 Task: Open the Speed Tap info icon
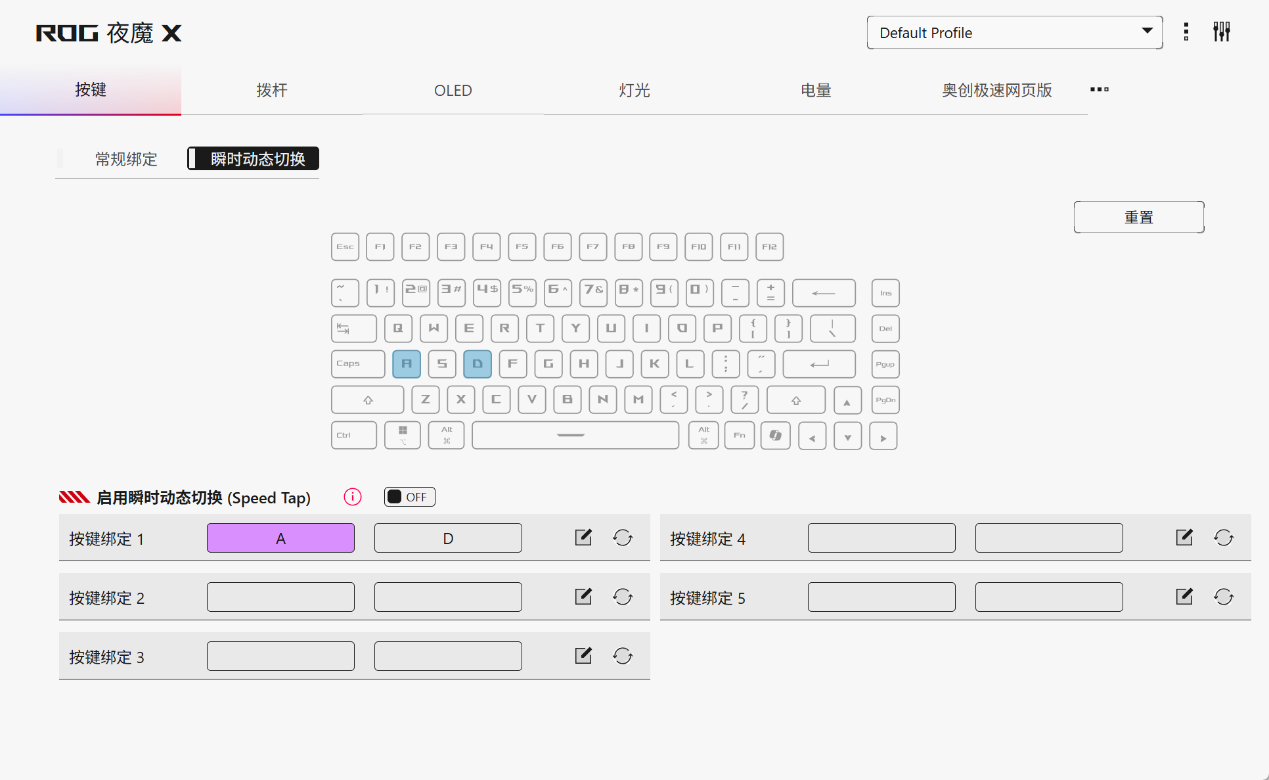tap(352, 497)
